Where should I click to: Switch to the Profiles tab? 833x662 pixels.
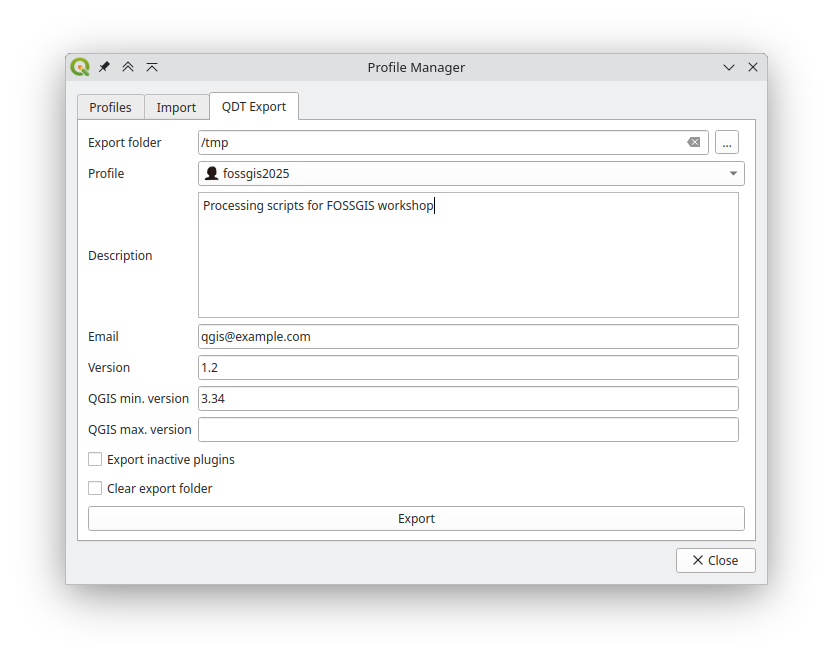click(110, 107)
